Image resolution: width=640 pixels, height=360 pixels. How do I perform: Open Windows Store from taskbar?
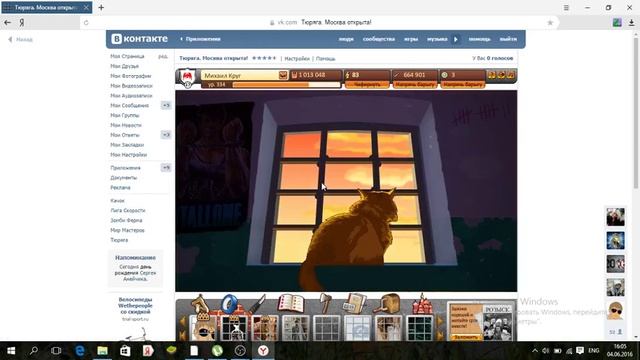pos(125,351)
